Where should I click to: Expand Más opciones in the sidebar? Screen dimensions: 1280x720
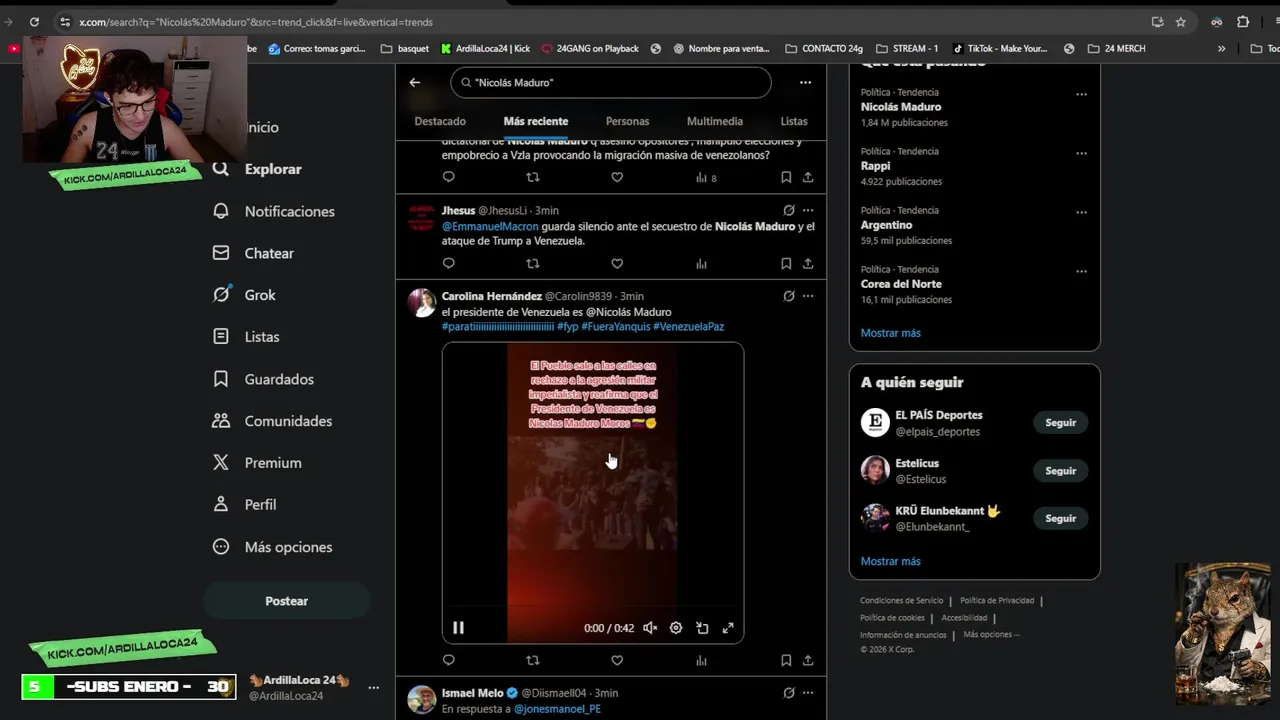click(273, 547)
